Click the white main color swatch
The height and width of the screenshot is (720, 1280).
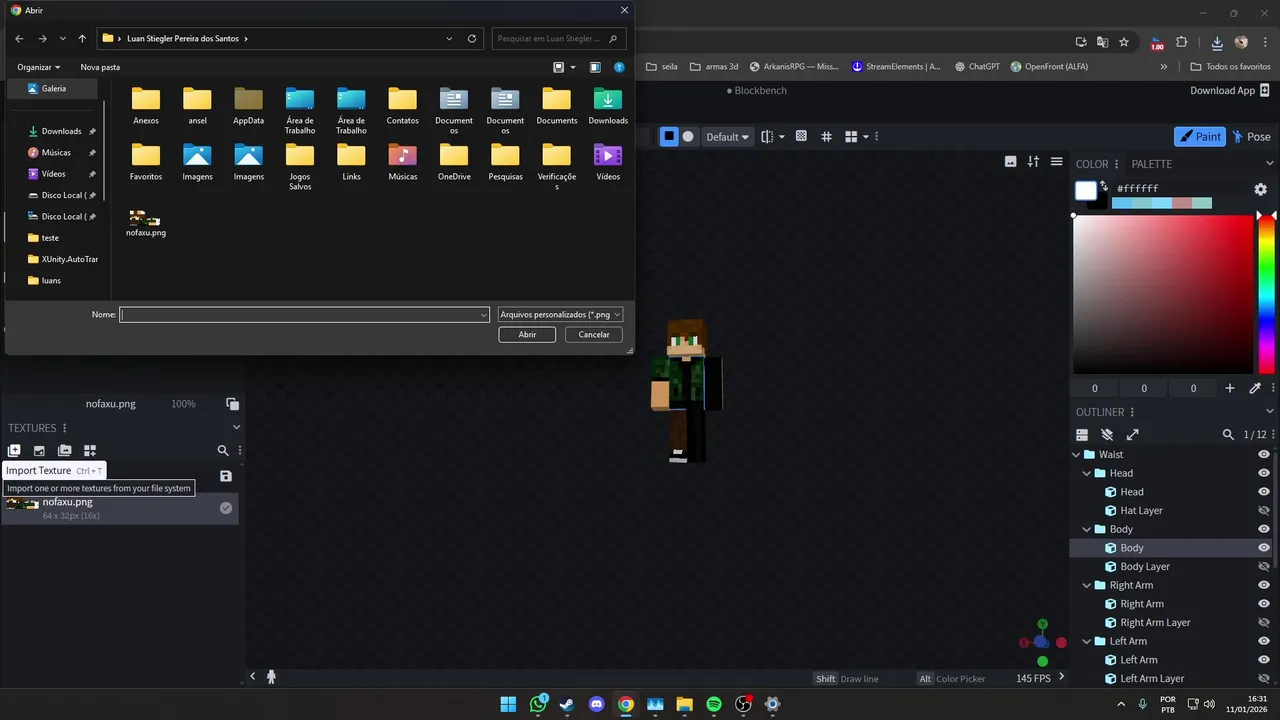click(x=1086, y=191)
